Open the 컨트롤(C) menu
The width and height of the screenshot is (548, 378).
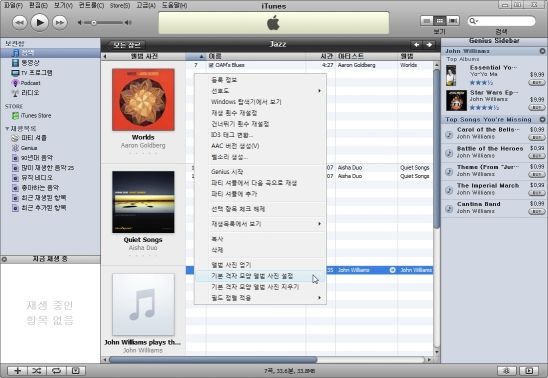(x=91, y=5)
